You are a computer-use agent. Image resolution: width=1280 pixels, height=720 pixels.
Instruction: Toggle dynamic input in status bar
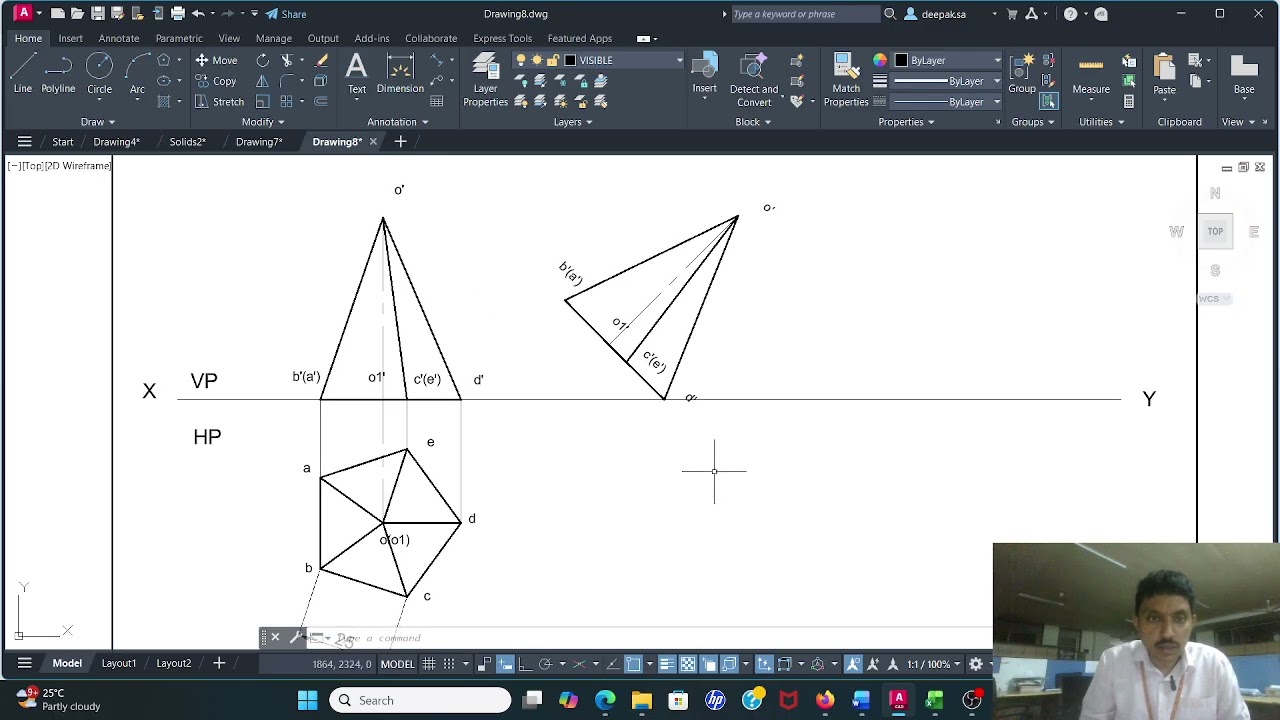(505, 664)
